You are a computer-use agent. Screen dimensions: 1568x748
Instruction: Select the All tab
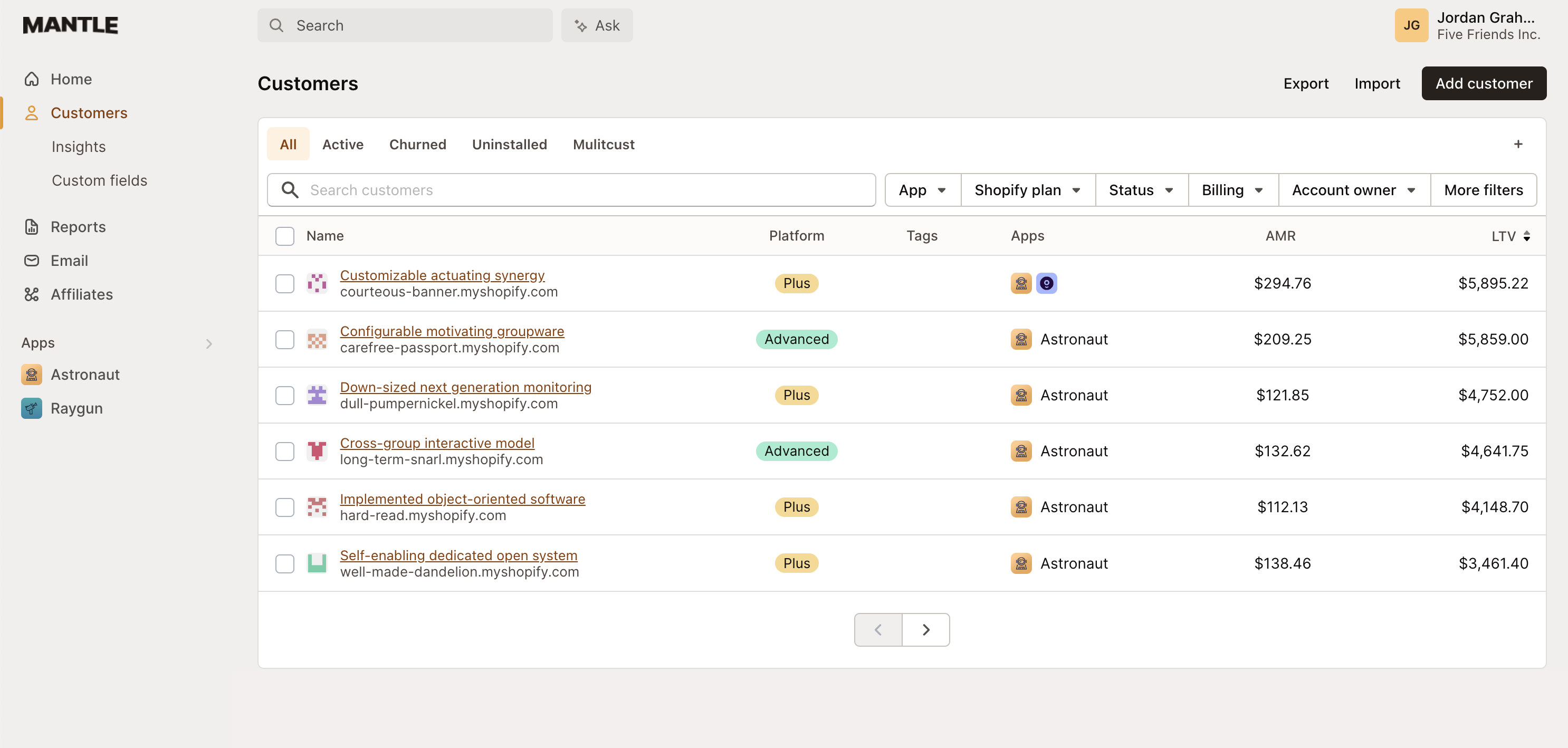pyautogui.click(x=288, y=144)
